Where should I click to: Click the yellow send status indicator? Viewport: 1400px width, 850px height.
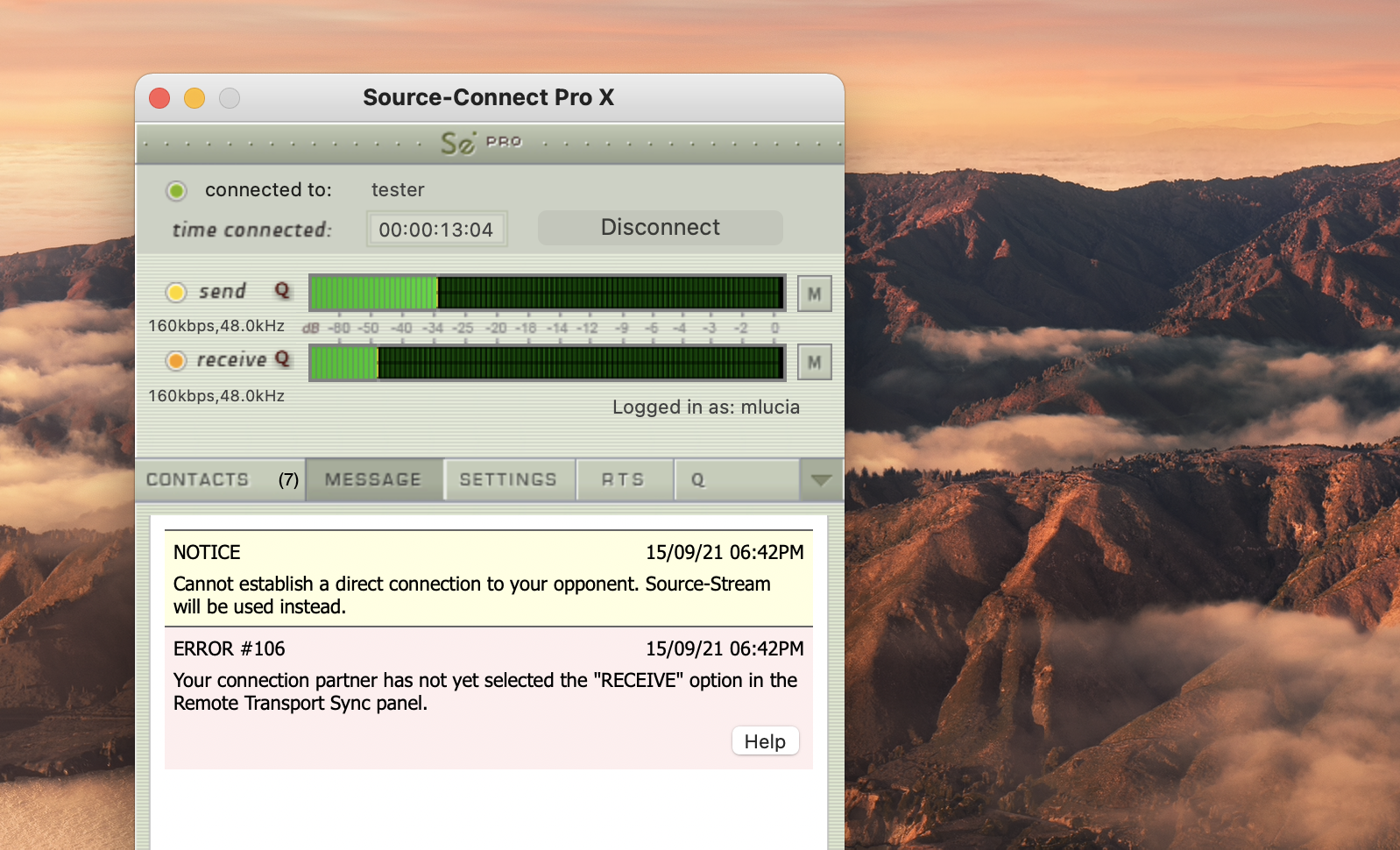pyautogui.click(x=176, y=292)
